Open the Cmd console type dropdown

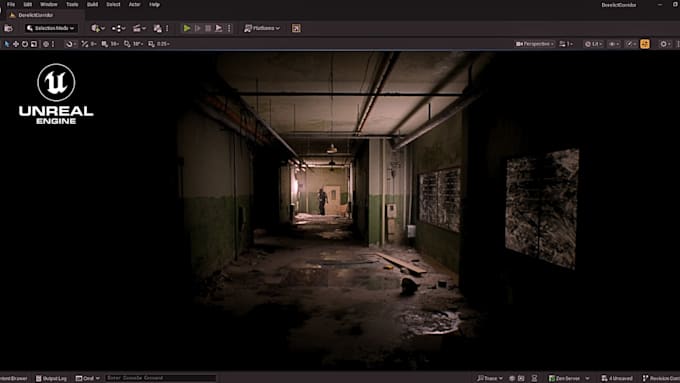(x=88, y=378)
